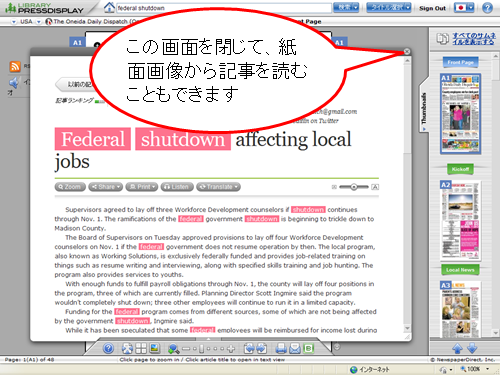Click the right A1 page tab
Image resolution: width=500 pixels, height=375 pixels.
tap(339, 43)
